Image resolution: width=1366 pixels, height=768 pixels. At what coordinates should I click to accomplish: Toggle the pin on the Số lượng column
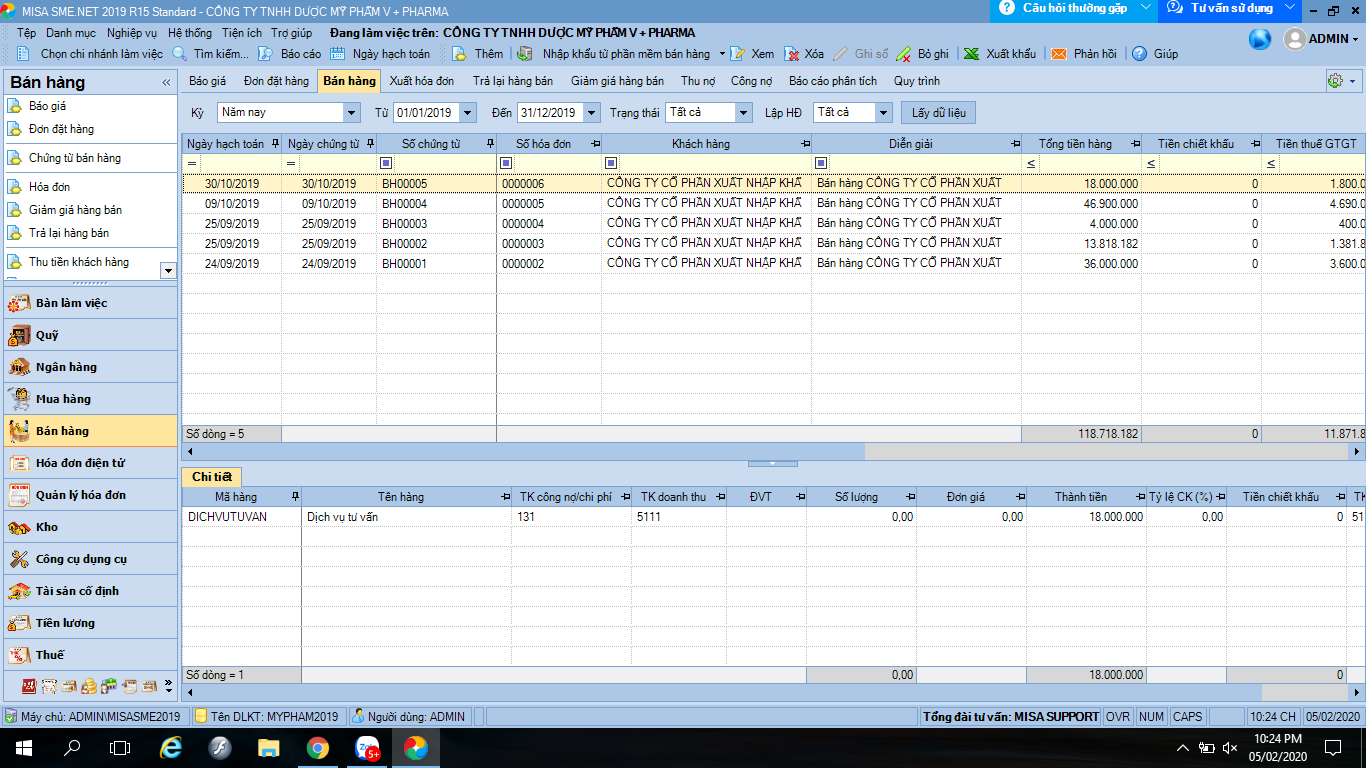point(909,497)
